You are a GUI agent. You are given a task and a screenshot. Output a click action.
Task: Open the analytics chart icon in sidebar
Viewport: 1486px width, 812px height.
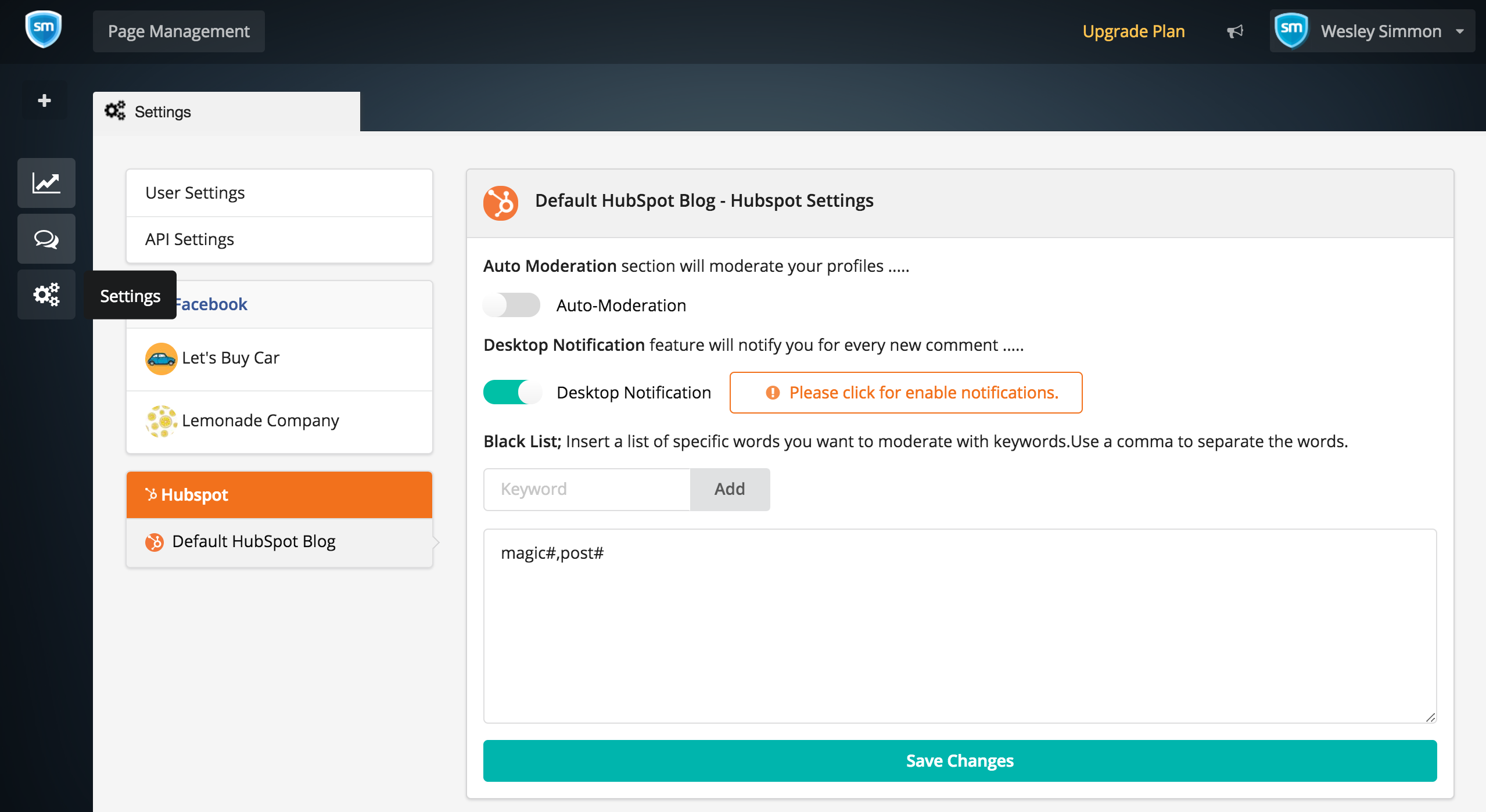(x=46, y=183)
